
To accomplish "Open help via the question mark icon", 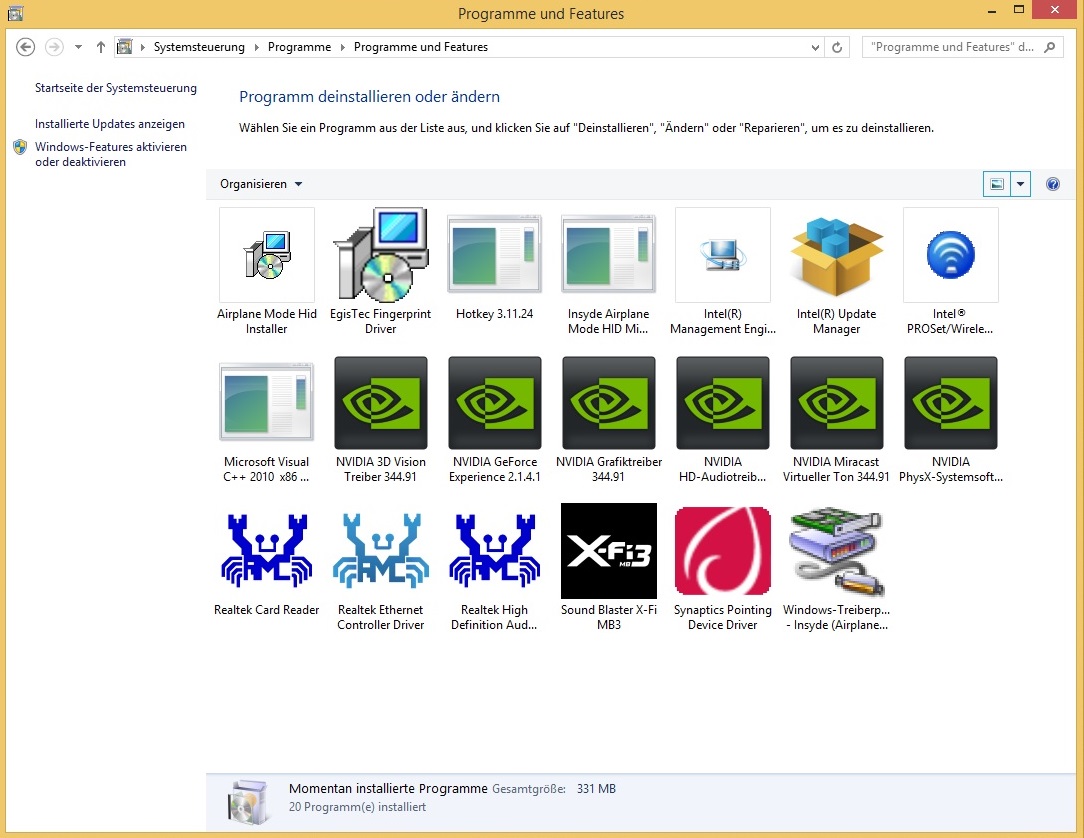I will click(x=1053, y=184).
